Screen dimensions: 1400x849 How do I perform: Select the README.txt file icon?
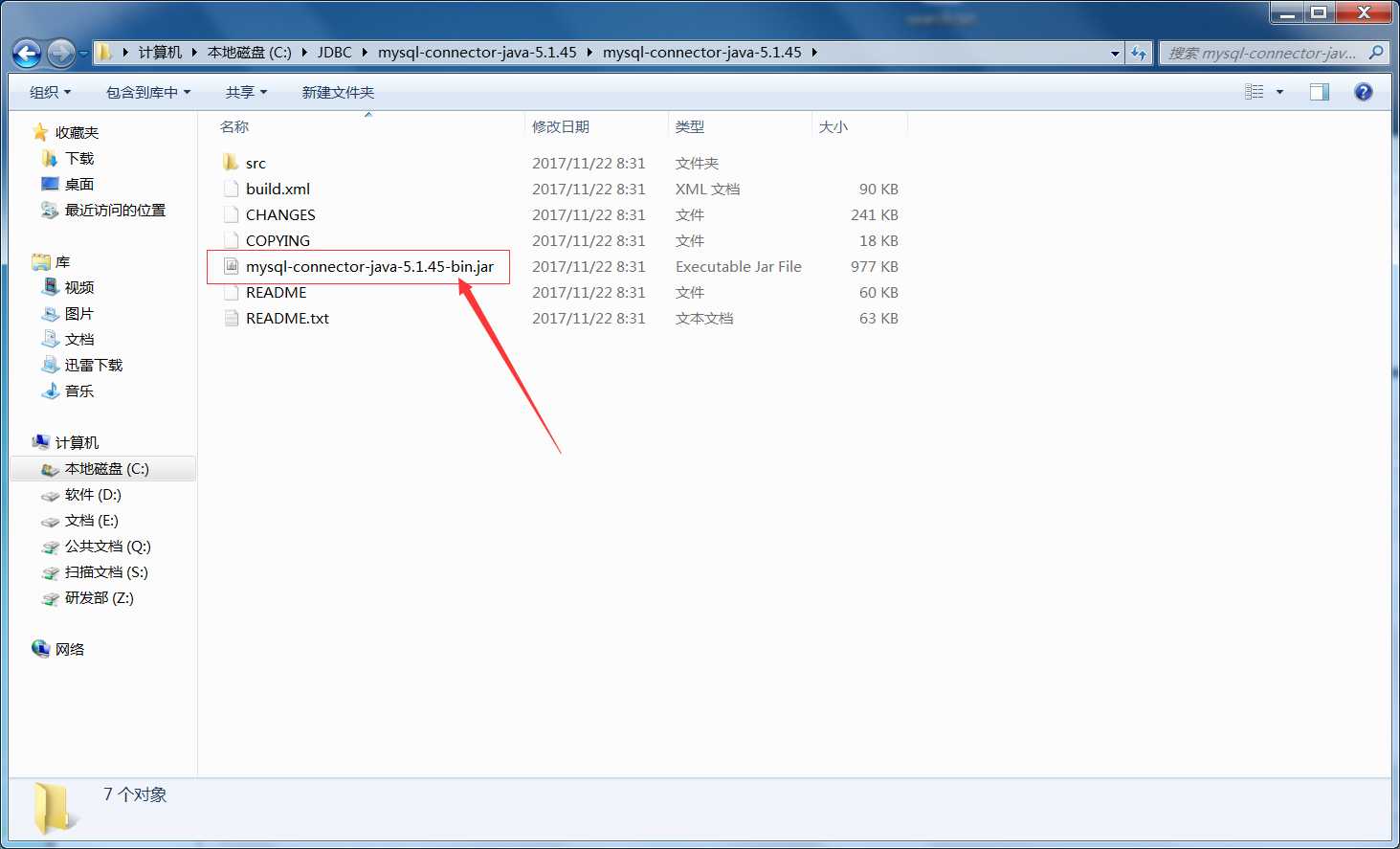coord(231,318)
